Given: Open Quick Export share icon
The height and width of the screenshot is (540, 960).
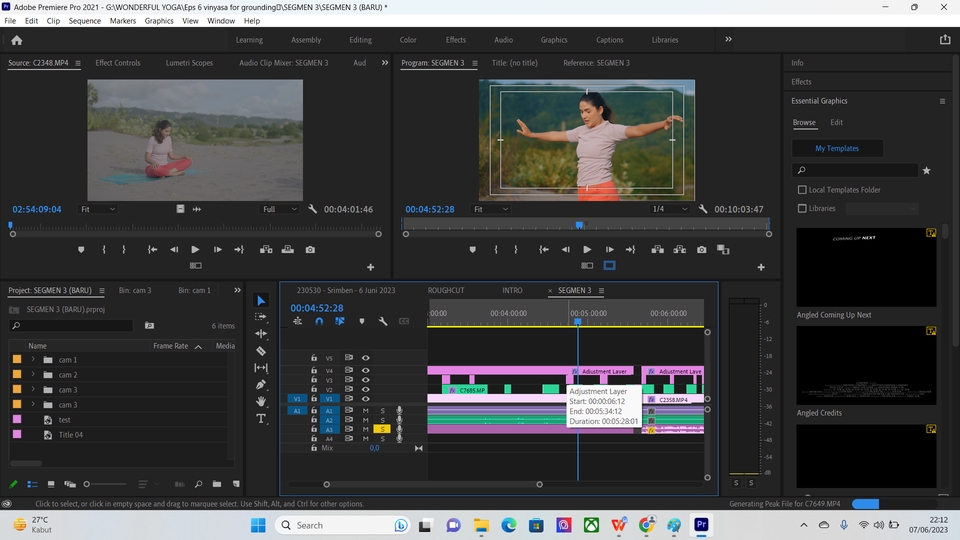Looking at the screenshot, I should click(945, 40).
